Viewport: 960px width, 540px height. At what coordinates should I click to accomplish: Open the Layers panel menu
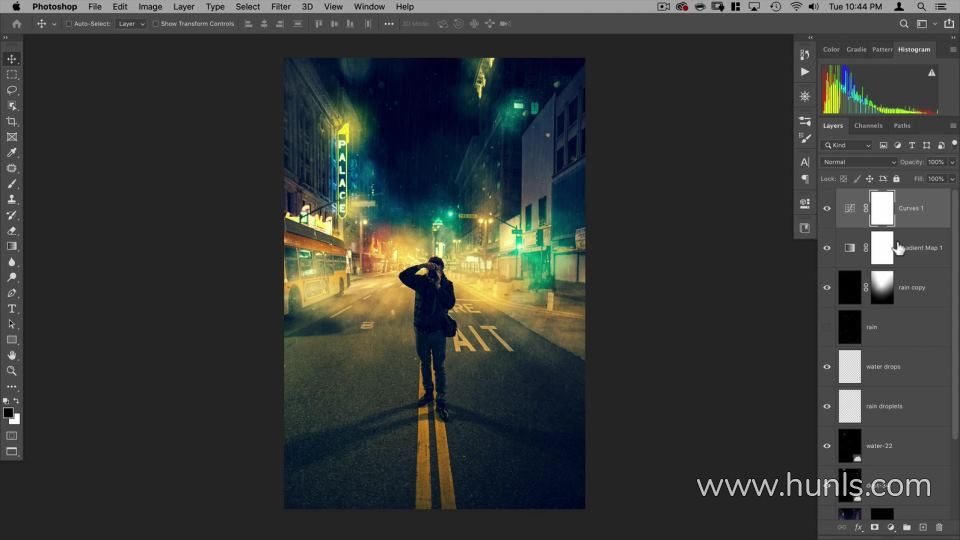(953, 126)
